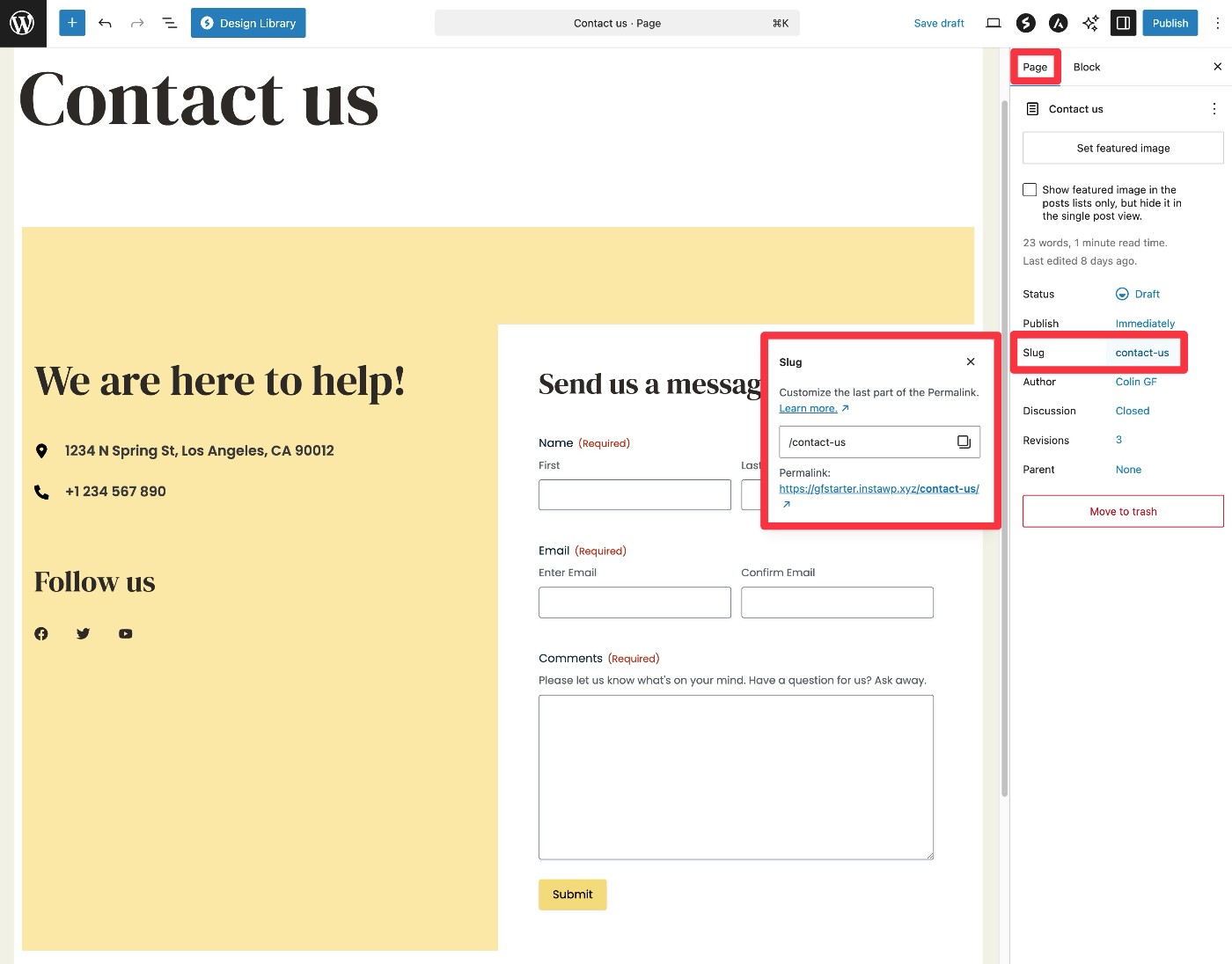Enable 'Show featured image in posts lists only' checkbox
Screen dimensions: 1232x964
[x=1030, y=190]
